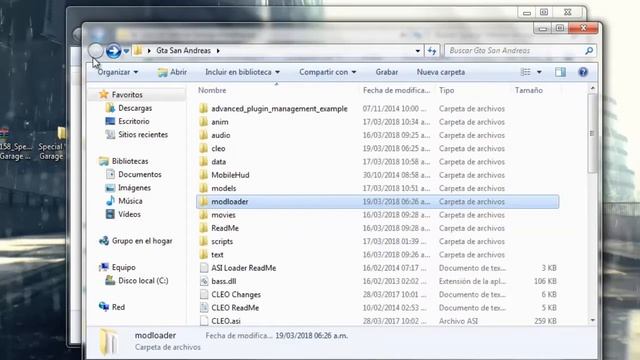Viewport: 640px width, 360px height.
Task: Select Equipo in the navigation pane
Action: [x=123, y=267]
